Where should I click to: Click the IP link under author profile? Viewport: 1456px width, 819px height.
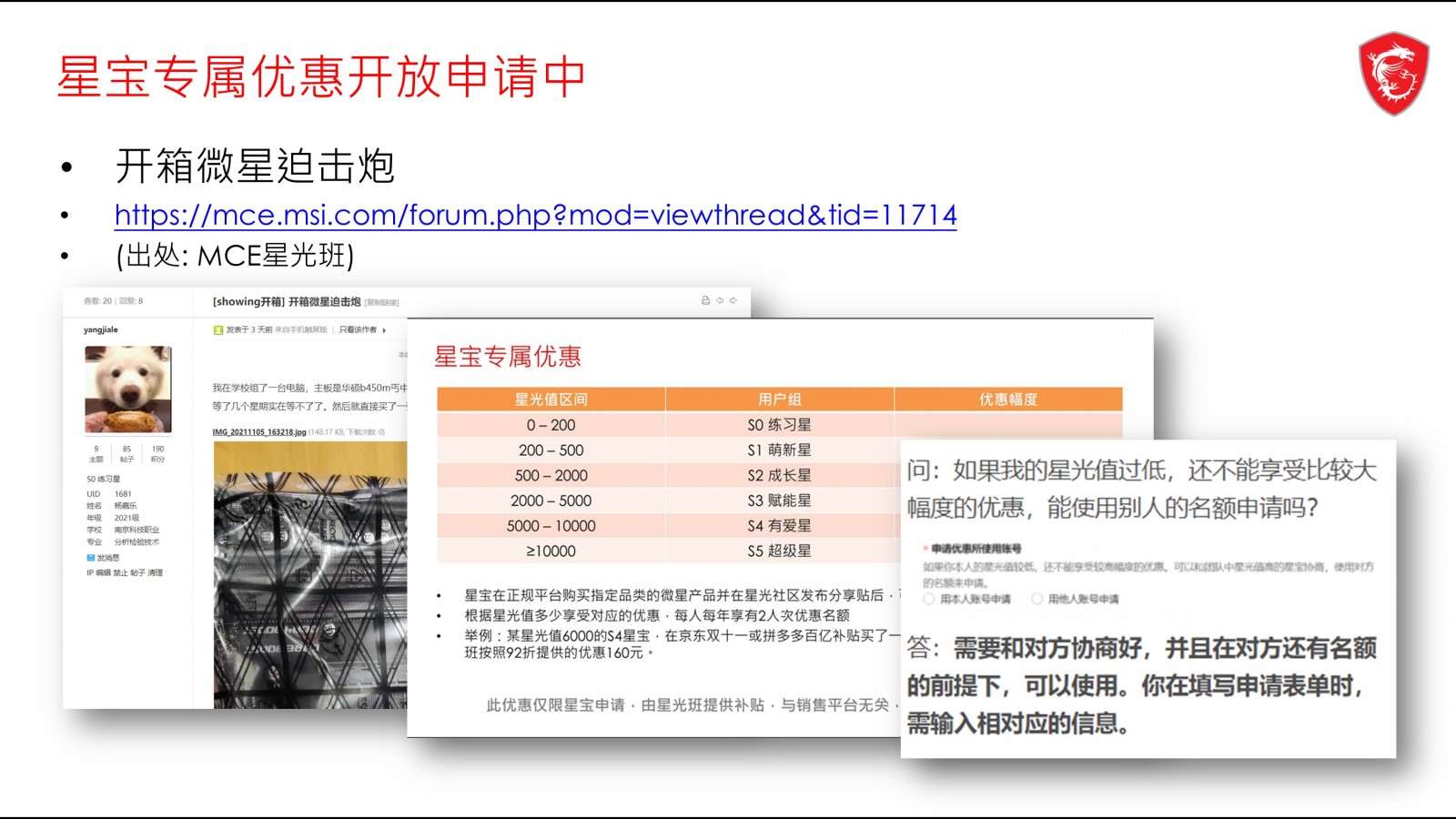click(x=89, y=572)
